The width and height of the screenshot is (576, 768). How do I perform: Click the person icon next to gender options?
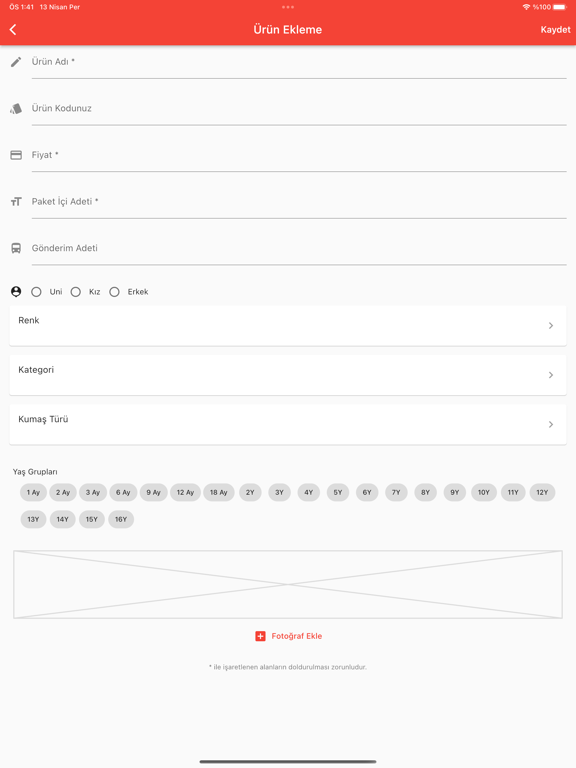(x=16, y=292)
